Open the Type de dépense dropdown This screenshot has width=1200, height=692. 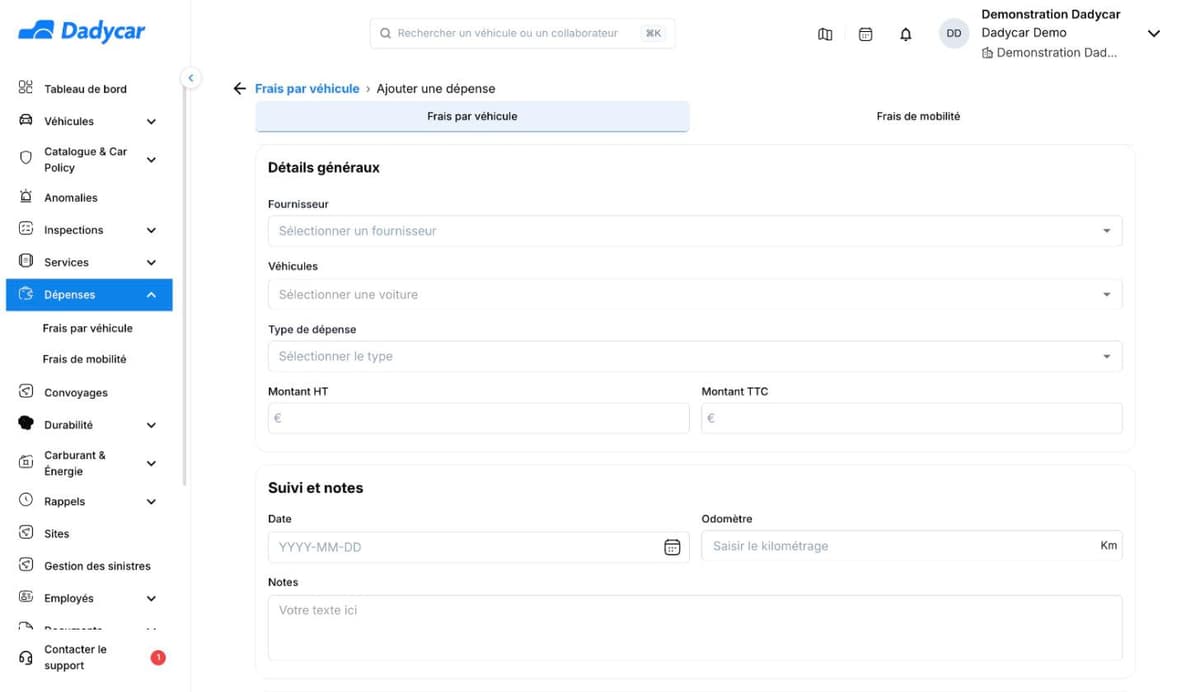695,356
